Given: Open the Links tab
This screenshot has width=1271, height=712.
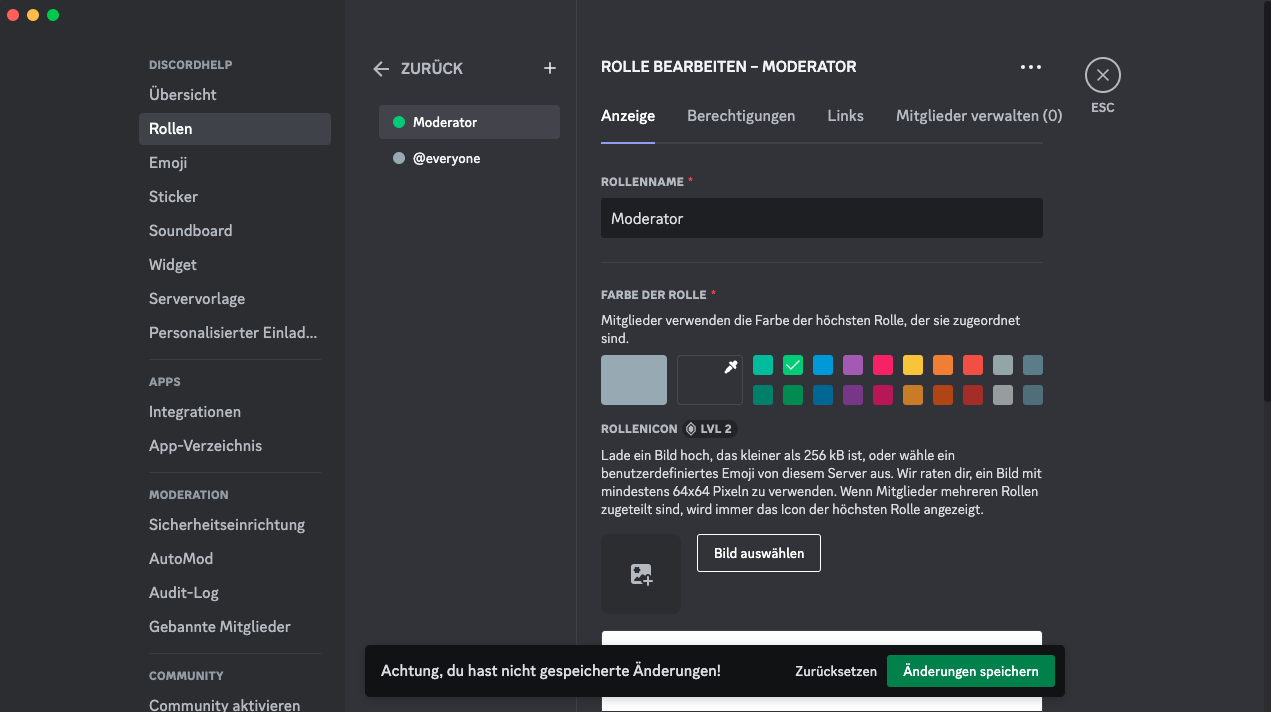Looking at the screenshot, I should (x=845, y=116).
